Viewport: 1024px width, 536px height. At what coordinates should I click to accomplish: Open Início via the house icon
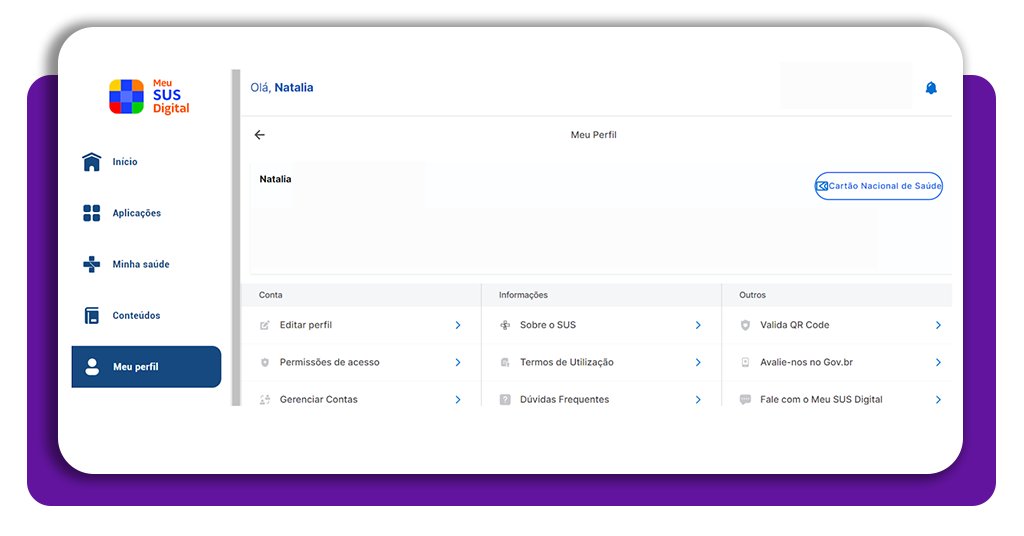coord(91,161)
